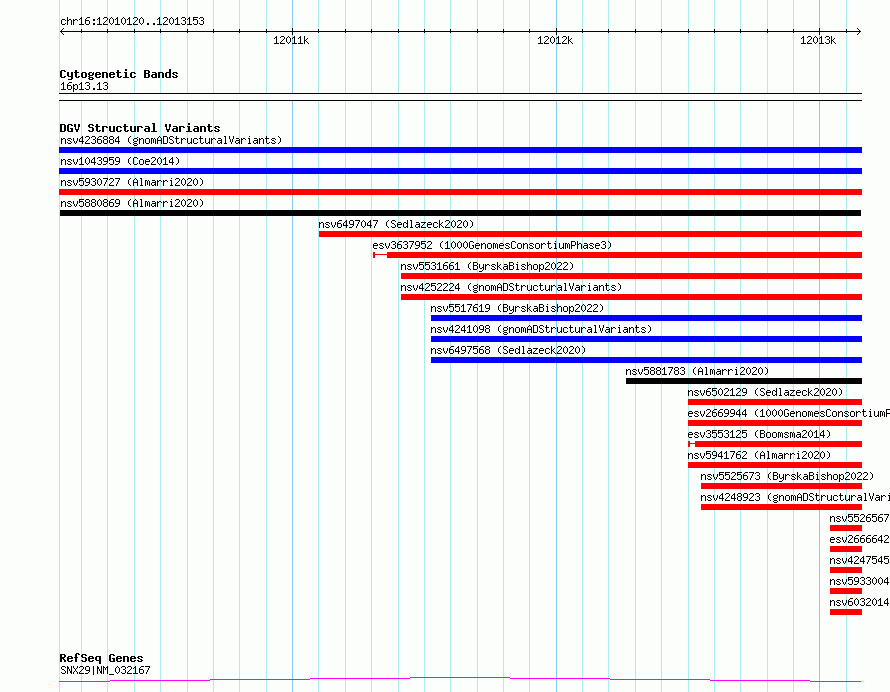890x692 pixels.
Task: Open the nsv4247545 variant label
Action: click(859, 560)
